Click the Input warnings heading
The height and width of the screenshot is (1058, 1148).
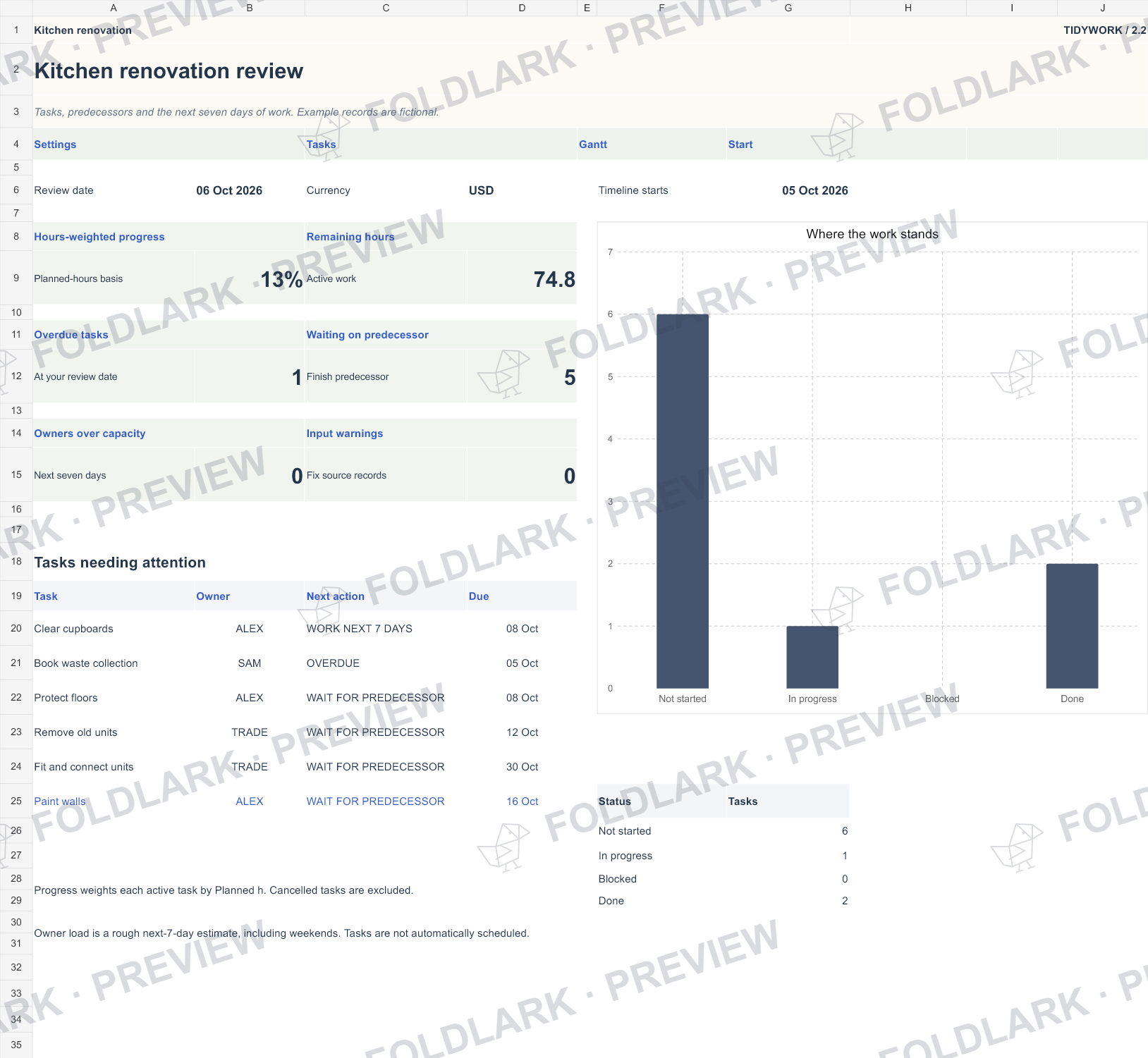pos(345,433)
